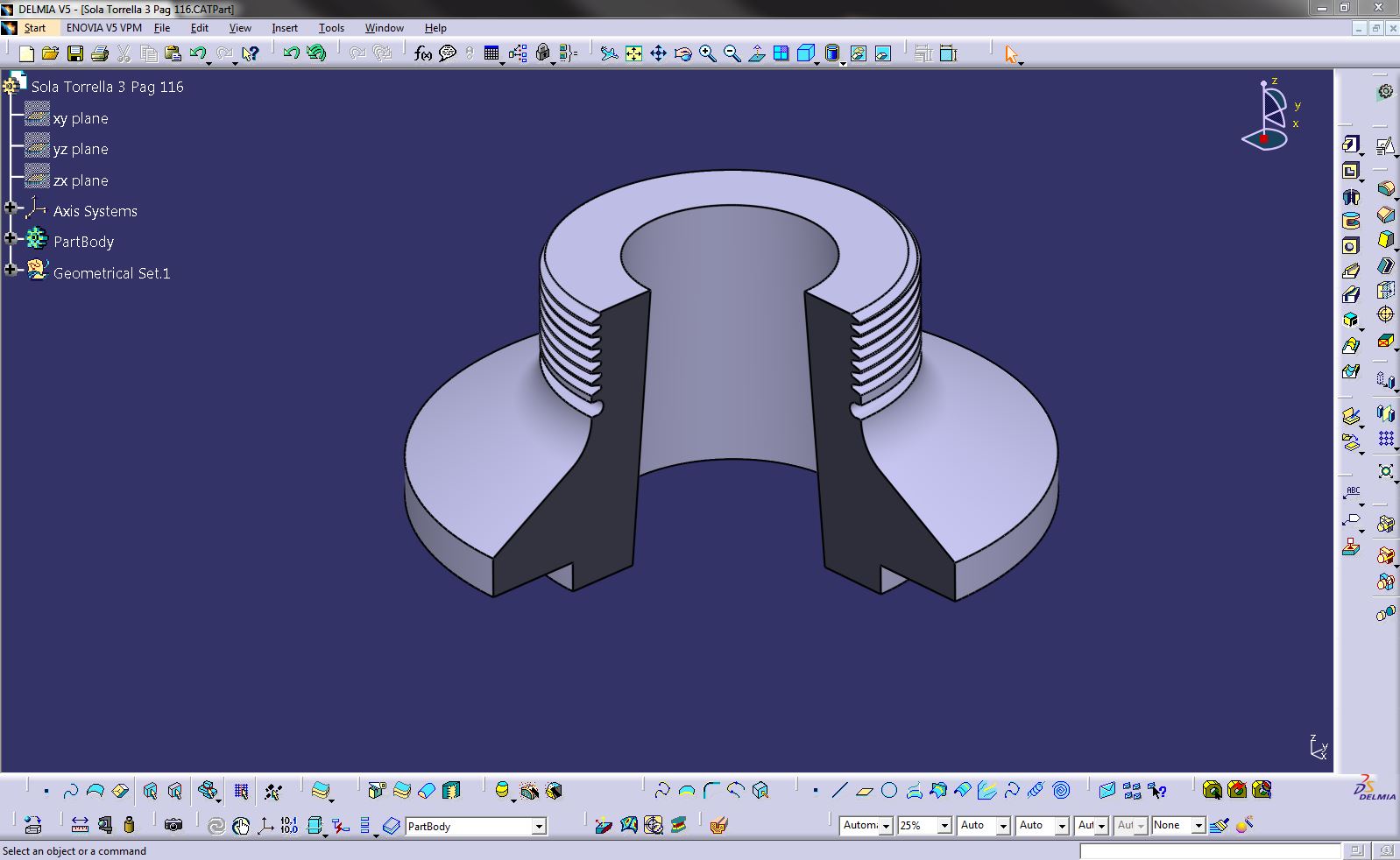Screen dimensions: 1400x860
Task: Open the Automatic fill color dropdown
Action: [886, 826]
